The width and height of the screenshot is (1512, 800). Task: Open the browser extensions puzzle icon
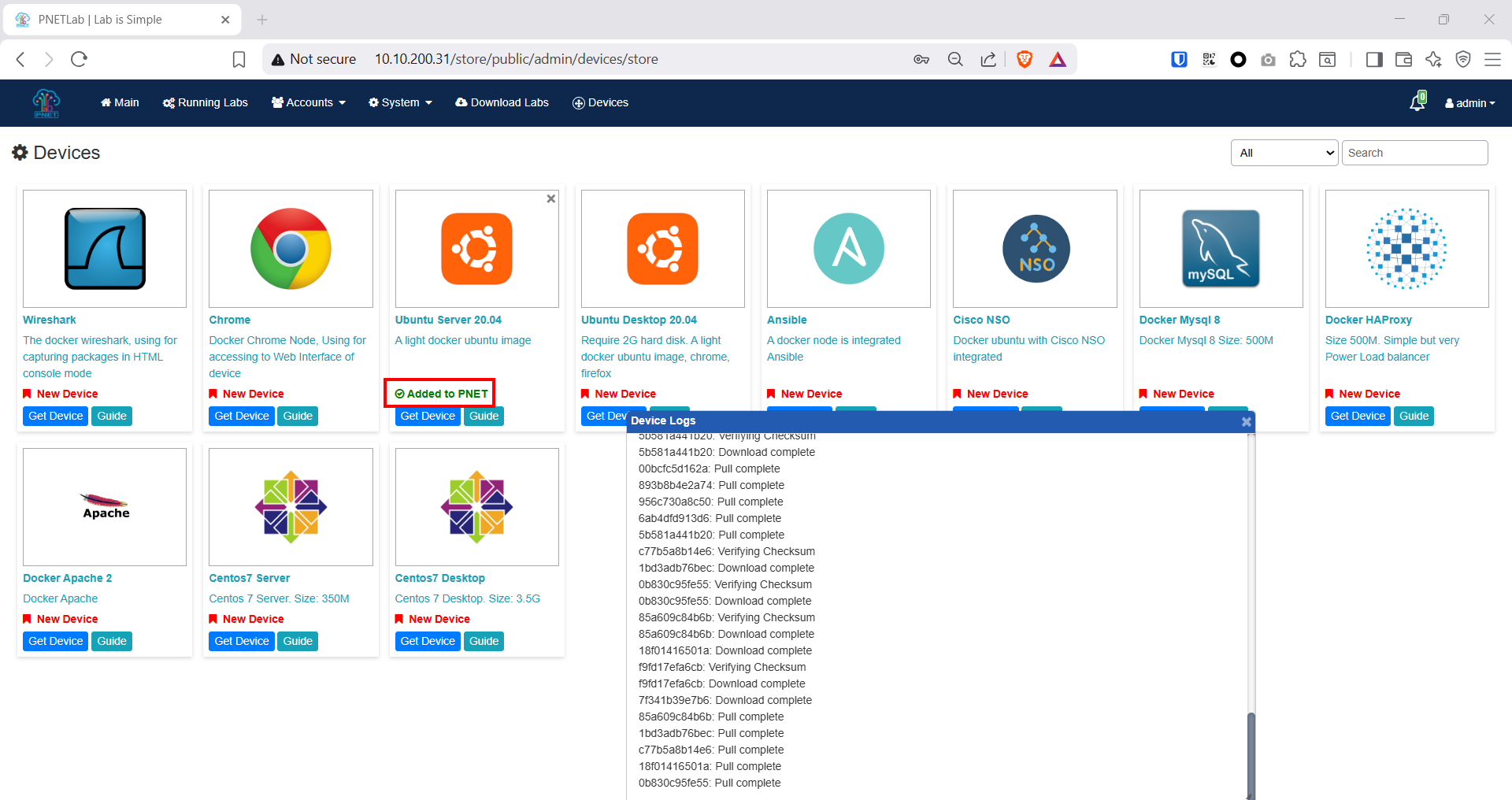(x=1298, y=59)
